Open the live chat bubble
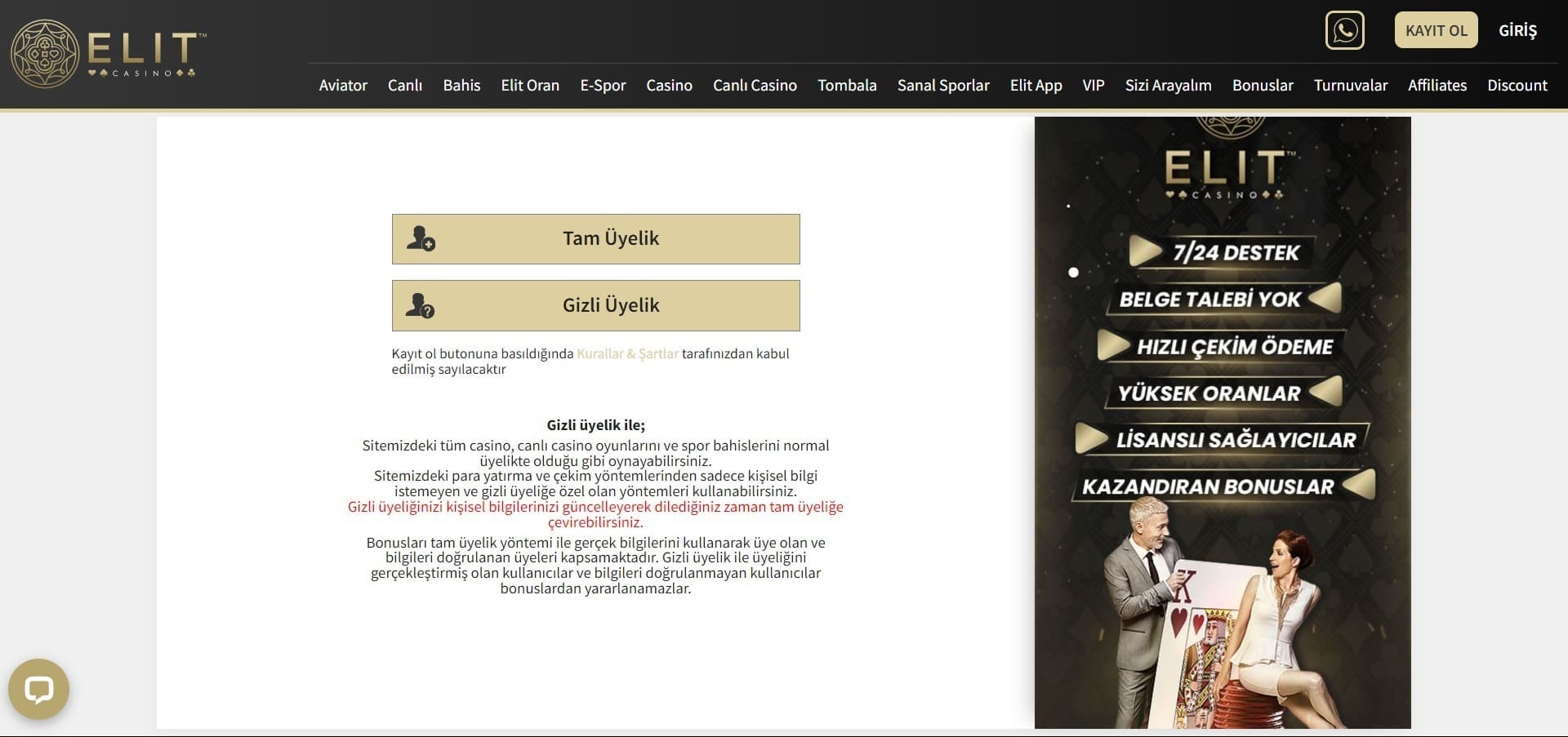Viewport: 1568px width, 737px height. (x=38, y=689)
